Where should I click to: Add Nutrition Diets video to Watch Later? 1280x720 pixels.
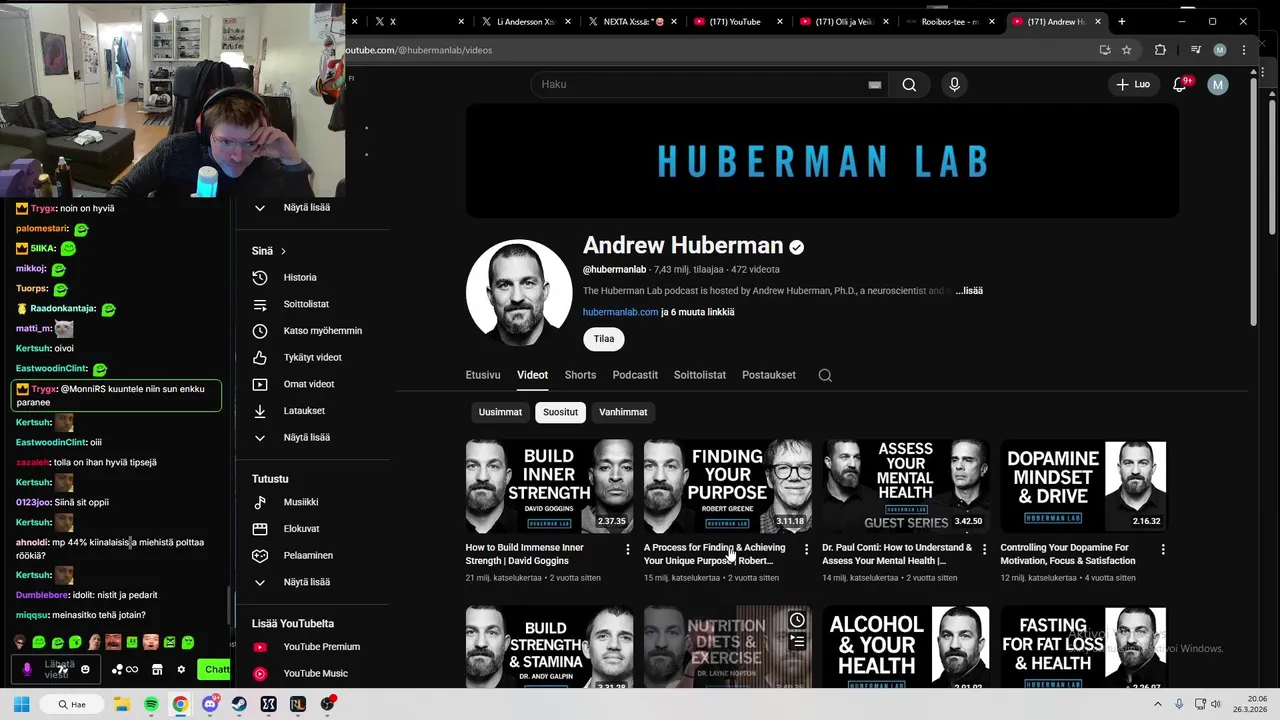(797, 620)
